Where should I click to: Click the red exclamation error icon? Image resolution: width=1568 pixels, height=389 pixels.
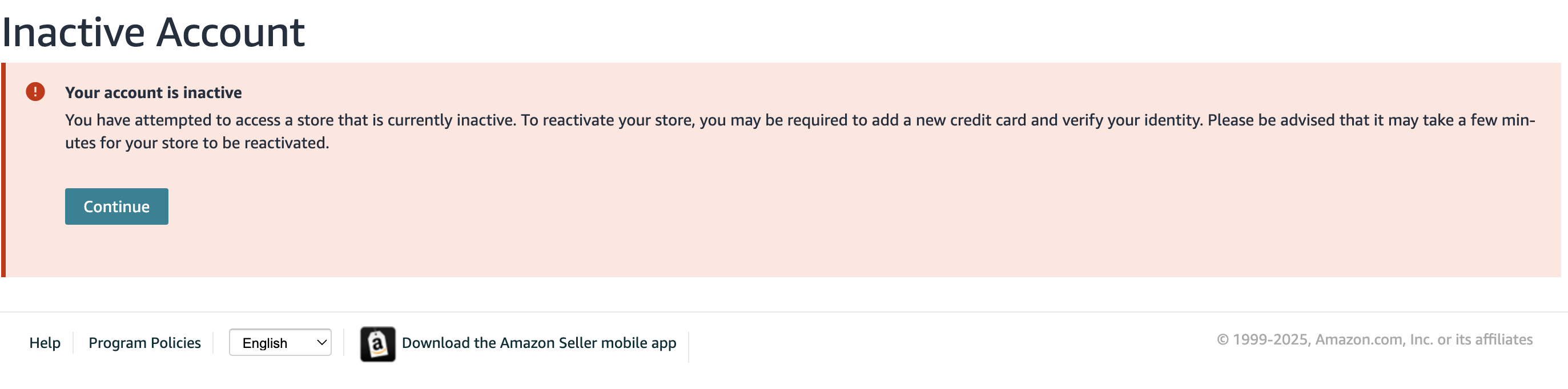tap(35, 92)
